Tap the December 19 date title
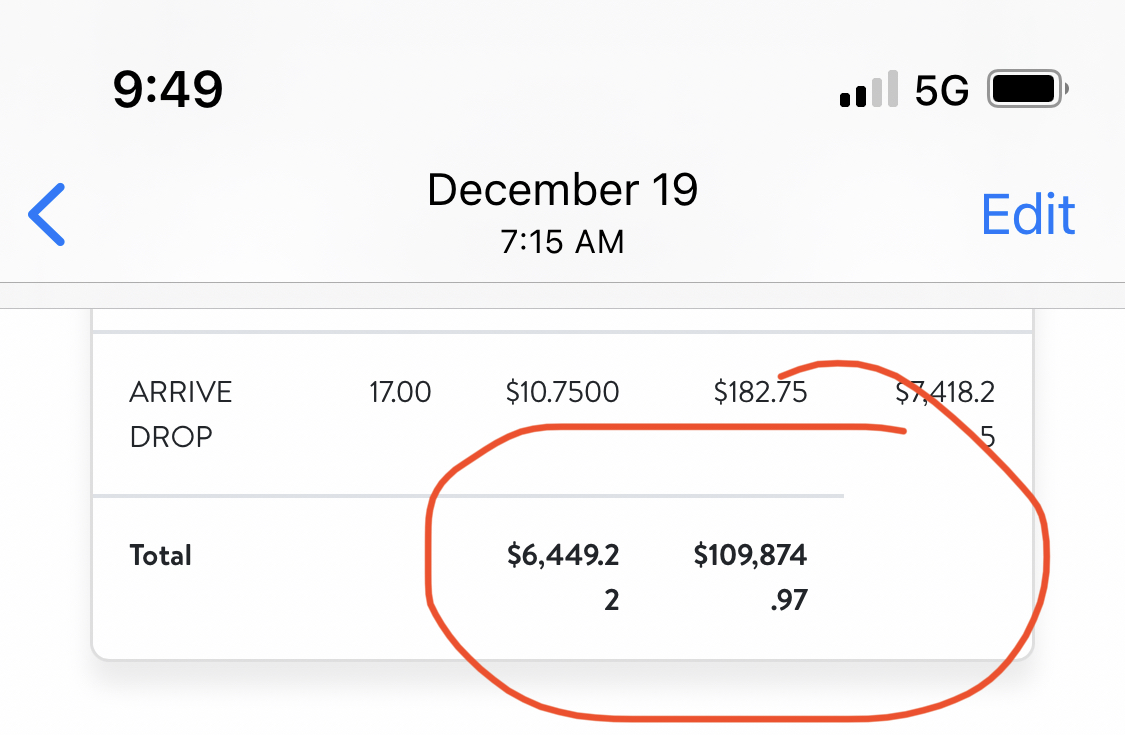The width and height of the screenshot is (1125, 735). pyautogui.click(x=562, y=189)
